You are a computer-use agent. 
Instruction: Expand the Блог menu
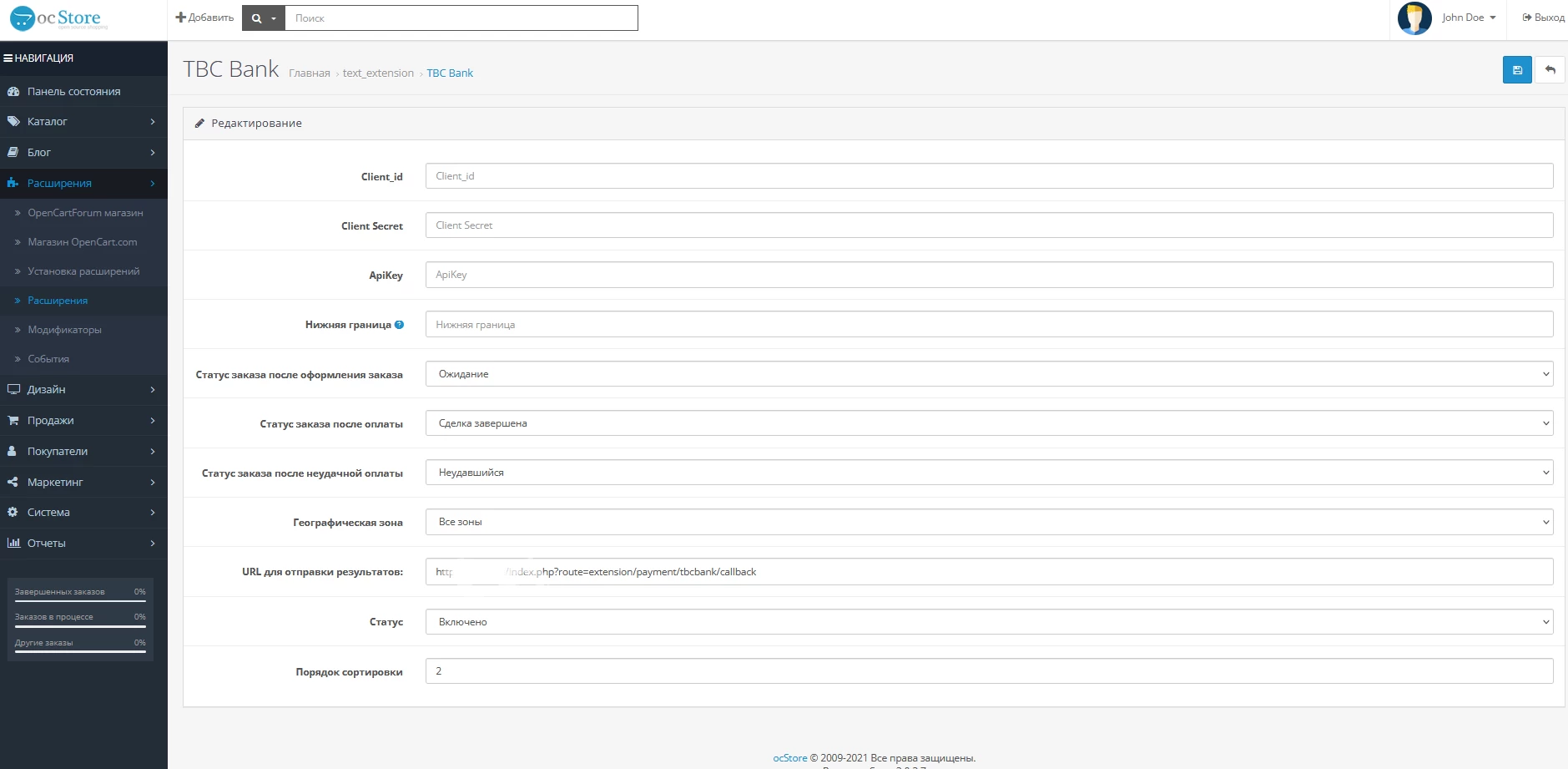coord(83,153)
